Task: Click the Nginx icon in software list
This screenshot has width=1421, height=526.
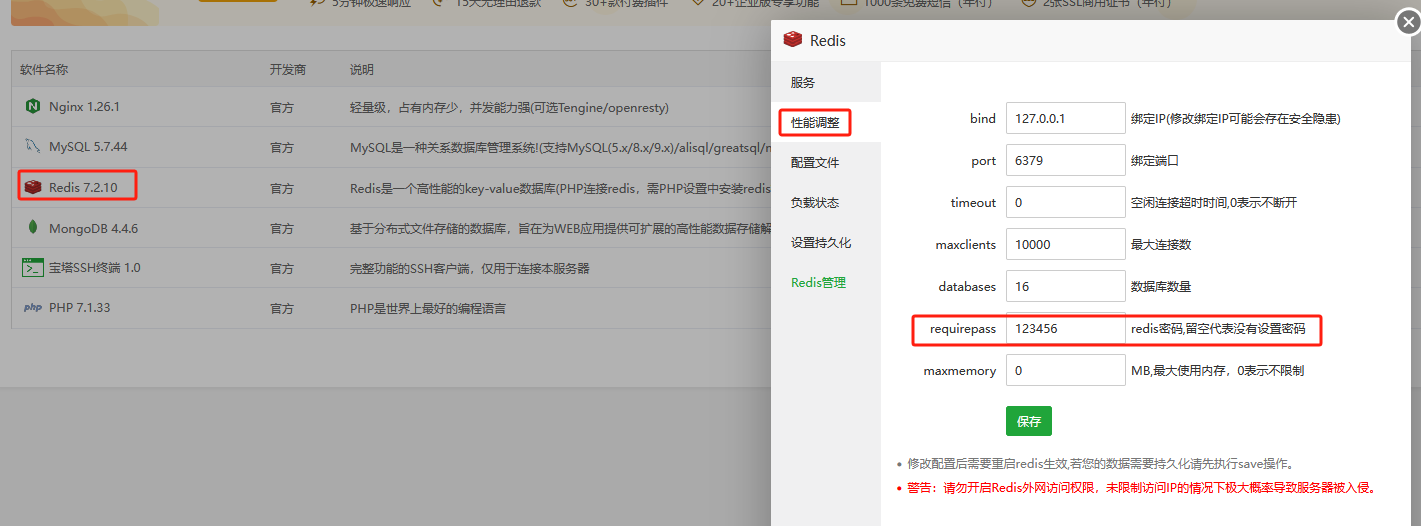Action: click(33, 106)
